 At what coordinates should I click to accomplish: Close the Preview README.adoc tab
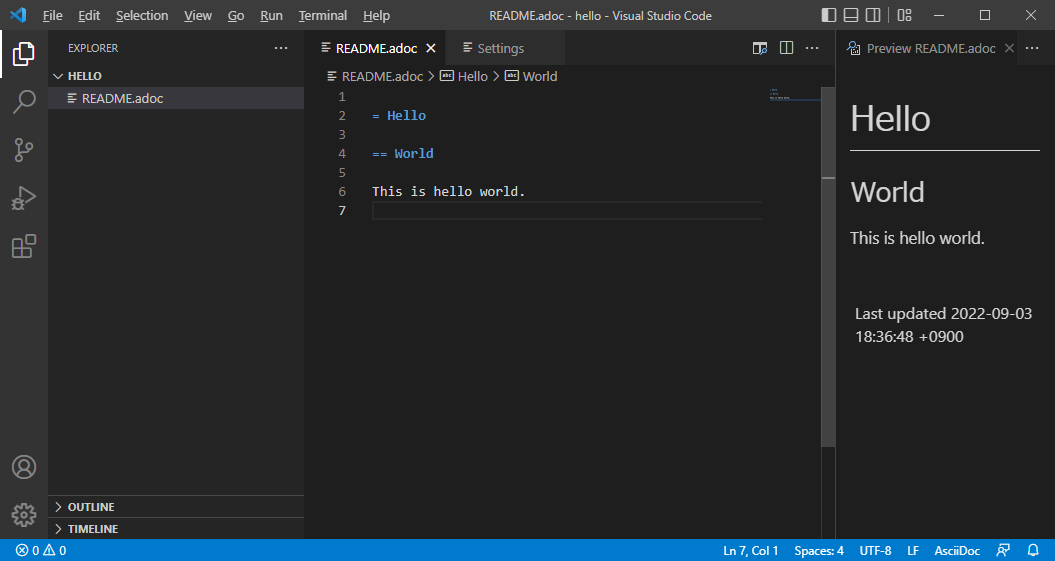pyautogui.click(x=1009, y=48)
